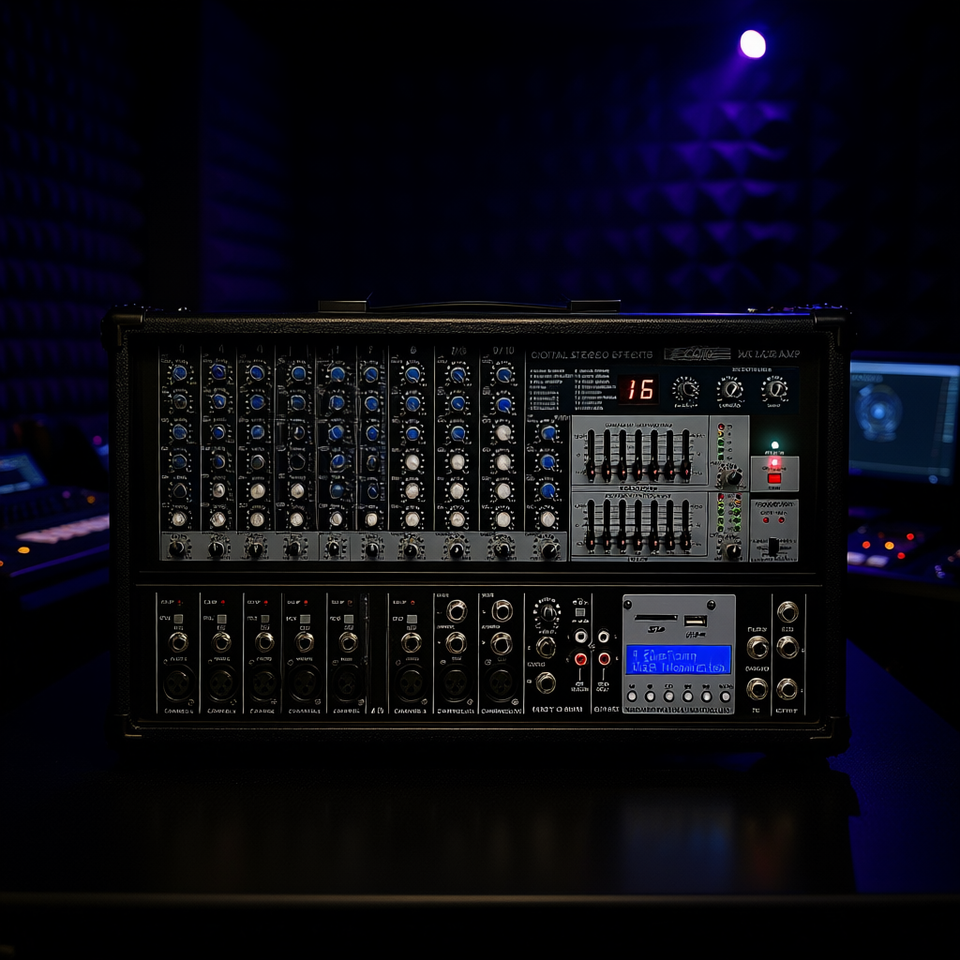960x960 pixels.
Task: Click the USB port on the media player
Action: coord(695,620)
